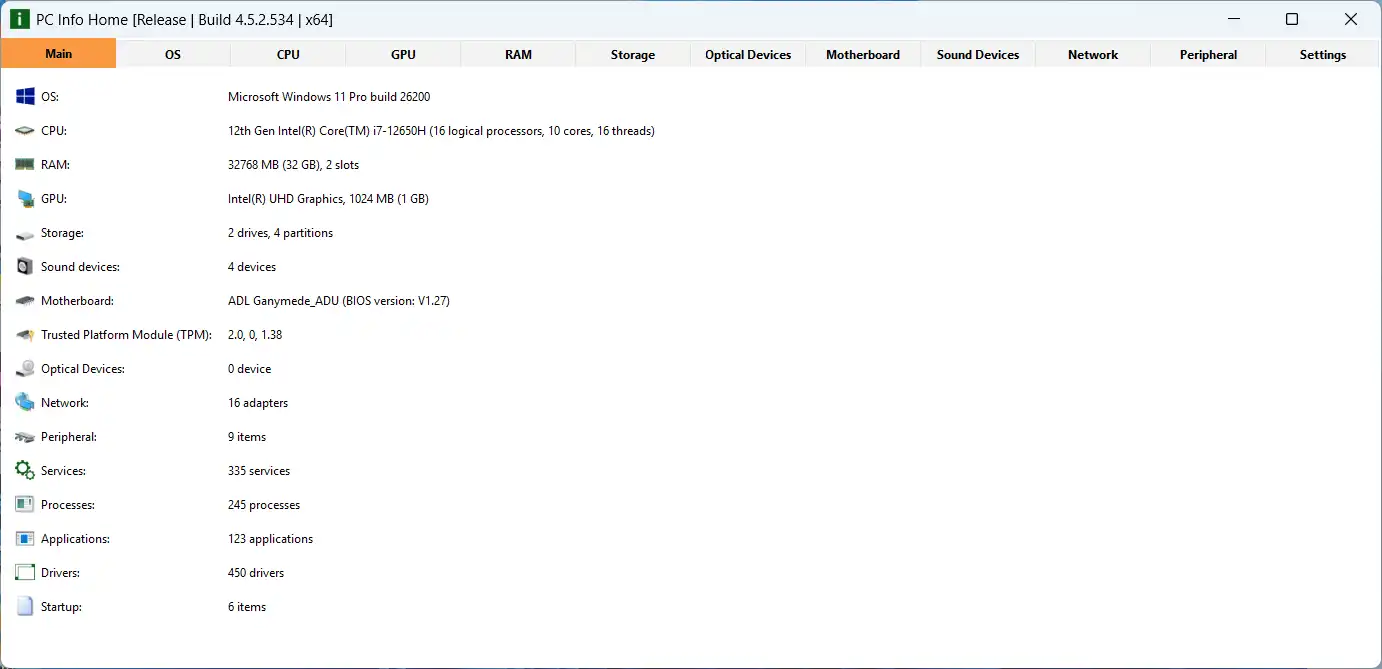
Task: Click the Network globe icon
Action: click(25, 403)
